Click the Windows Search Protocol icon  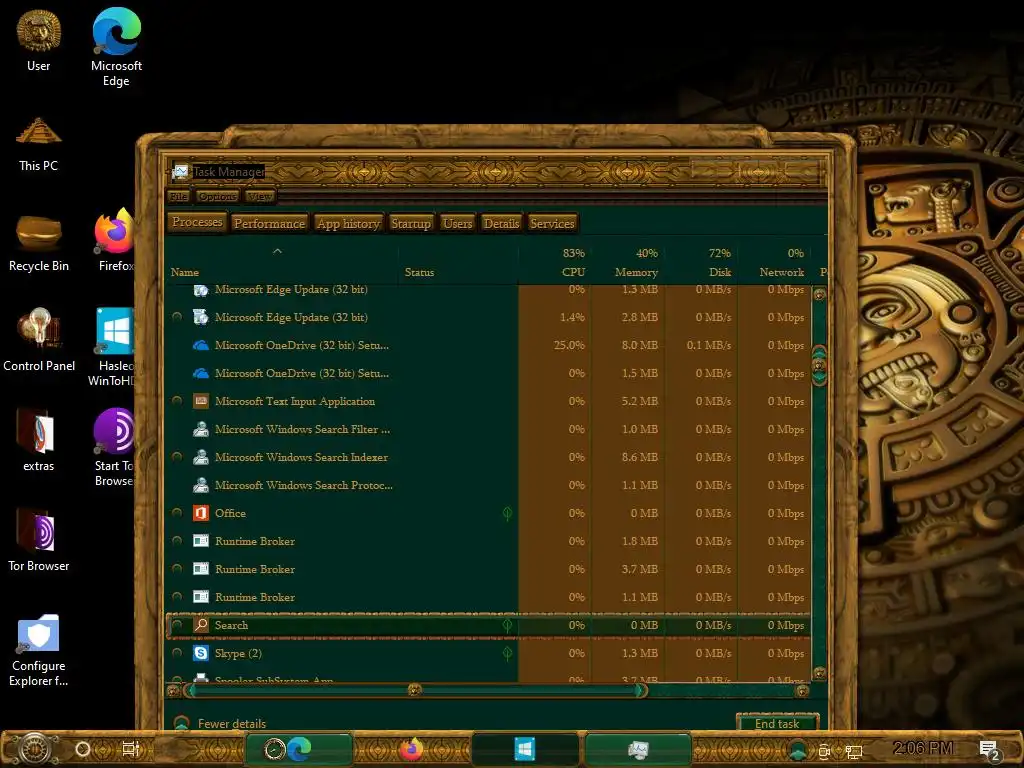pos(200,485)
